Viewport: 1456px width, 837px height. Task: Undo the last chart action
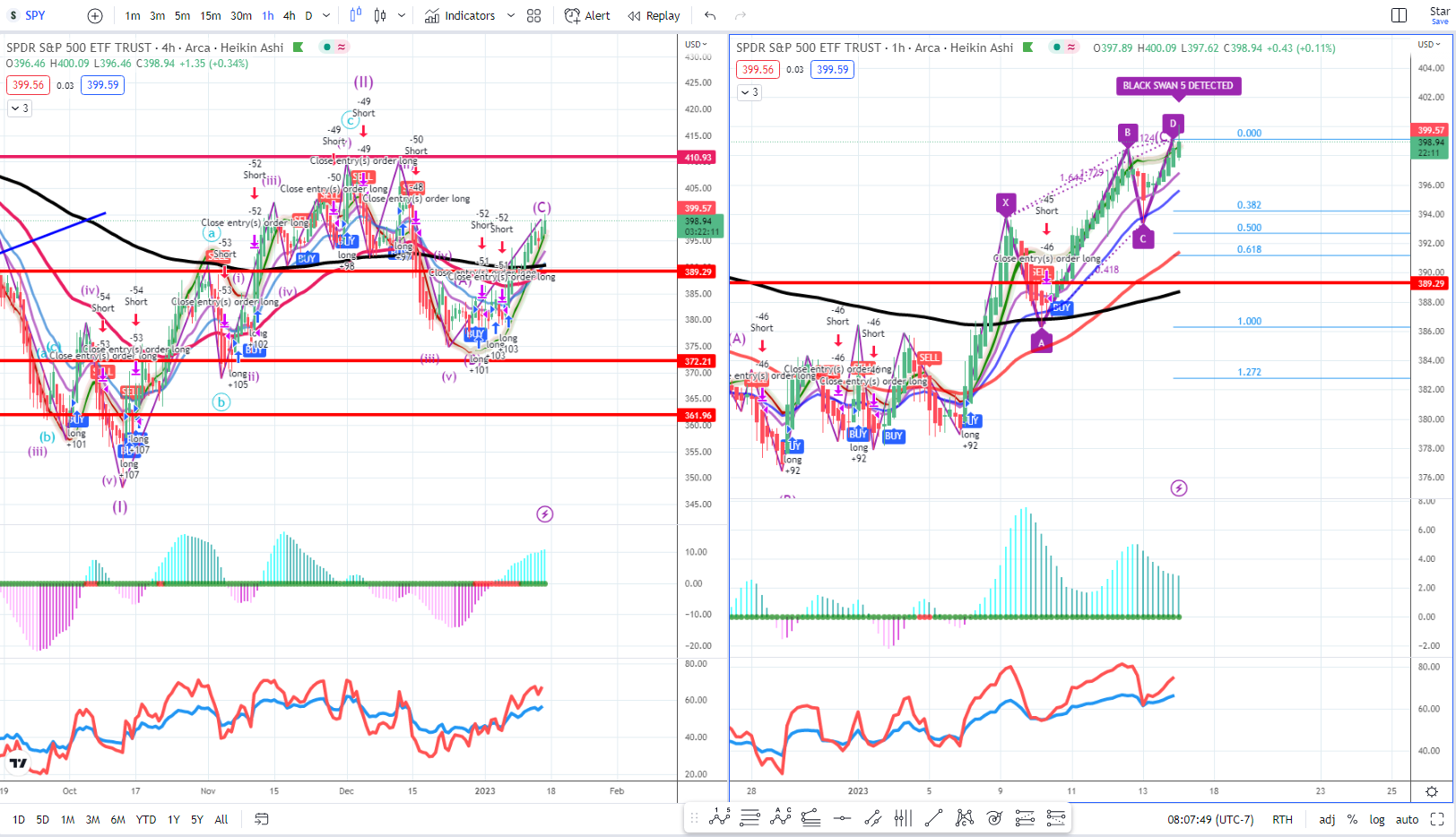pyautogui.click(x=710, y=15)
